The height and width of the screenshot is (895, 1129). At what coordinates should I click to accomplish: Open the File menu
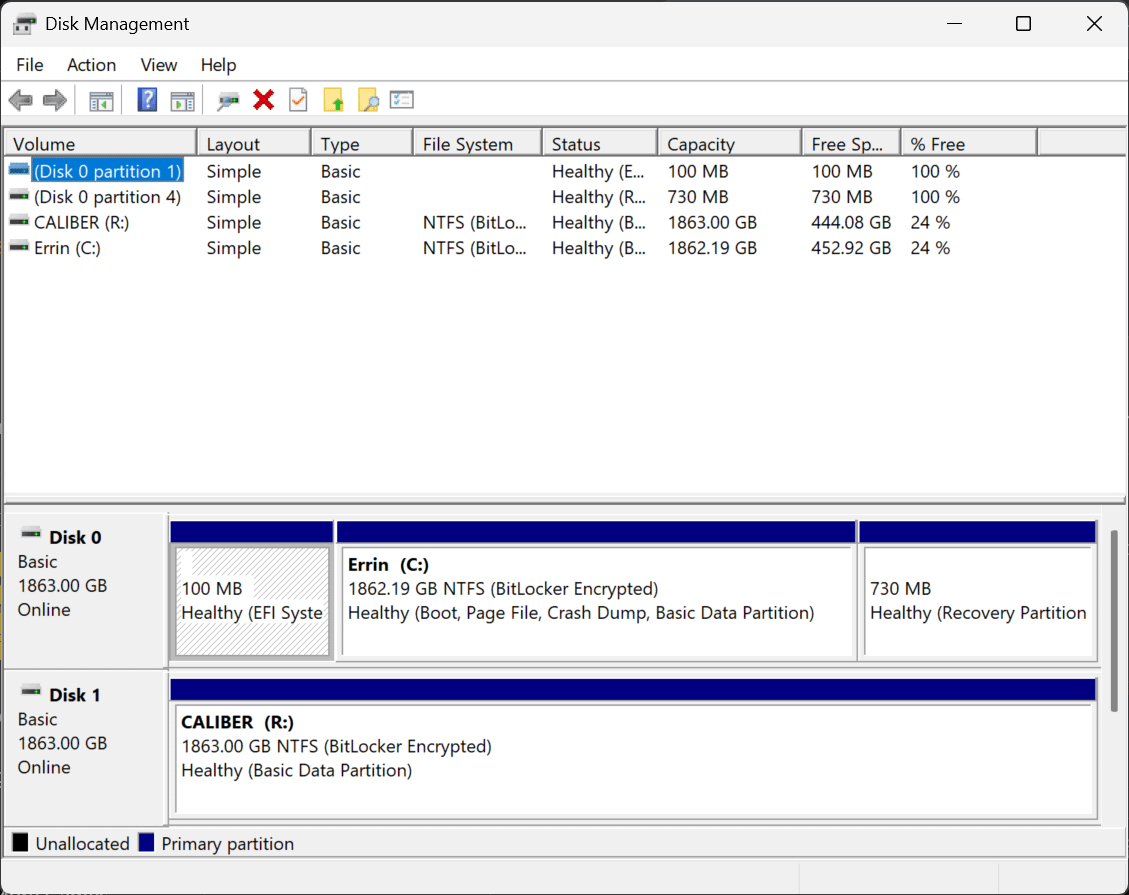(x=30, y=65)
